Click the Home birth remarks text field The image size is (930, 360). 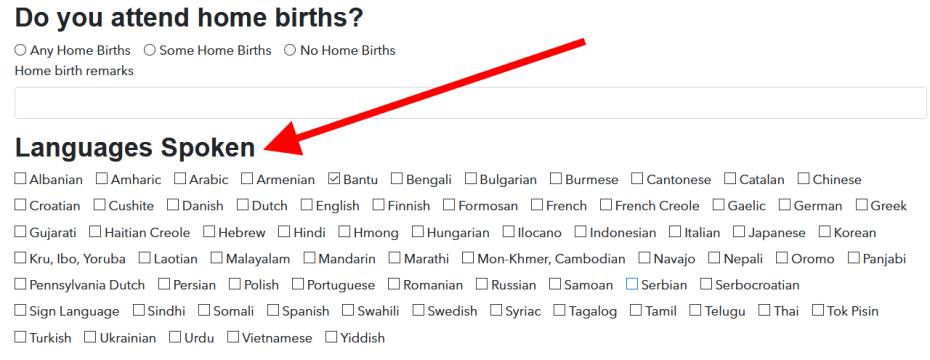point(470,103)
